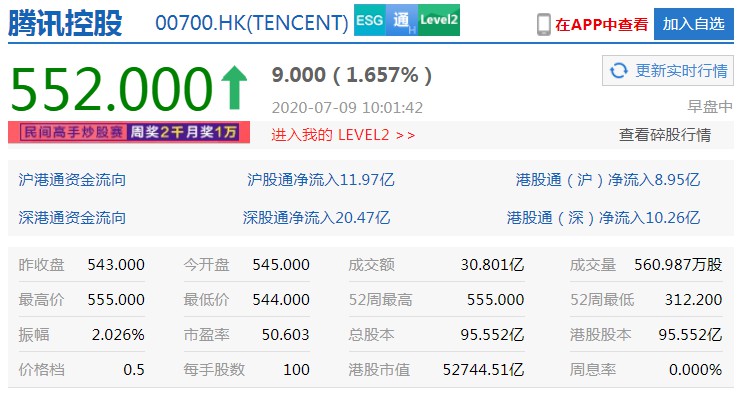This screenshot has width=744, height=406.
Task: Click 港股市值 value 52744.51亿
Action: coord(484,369)
